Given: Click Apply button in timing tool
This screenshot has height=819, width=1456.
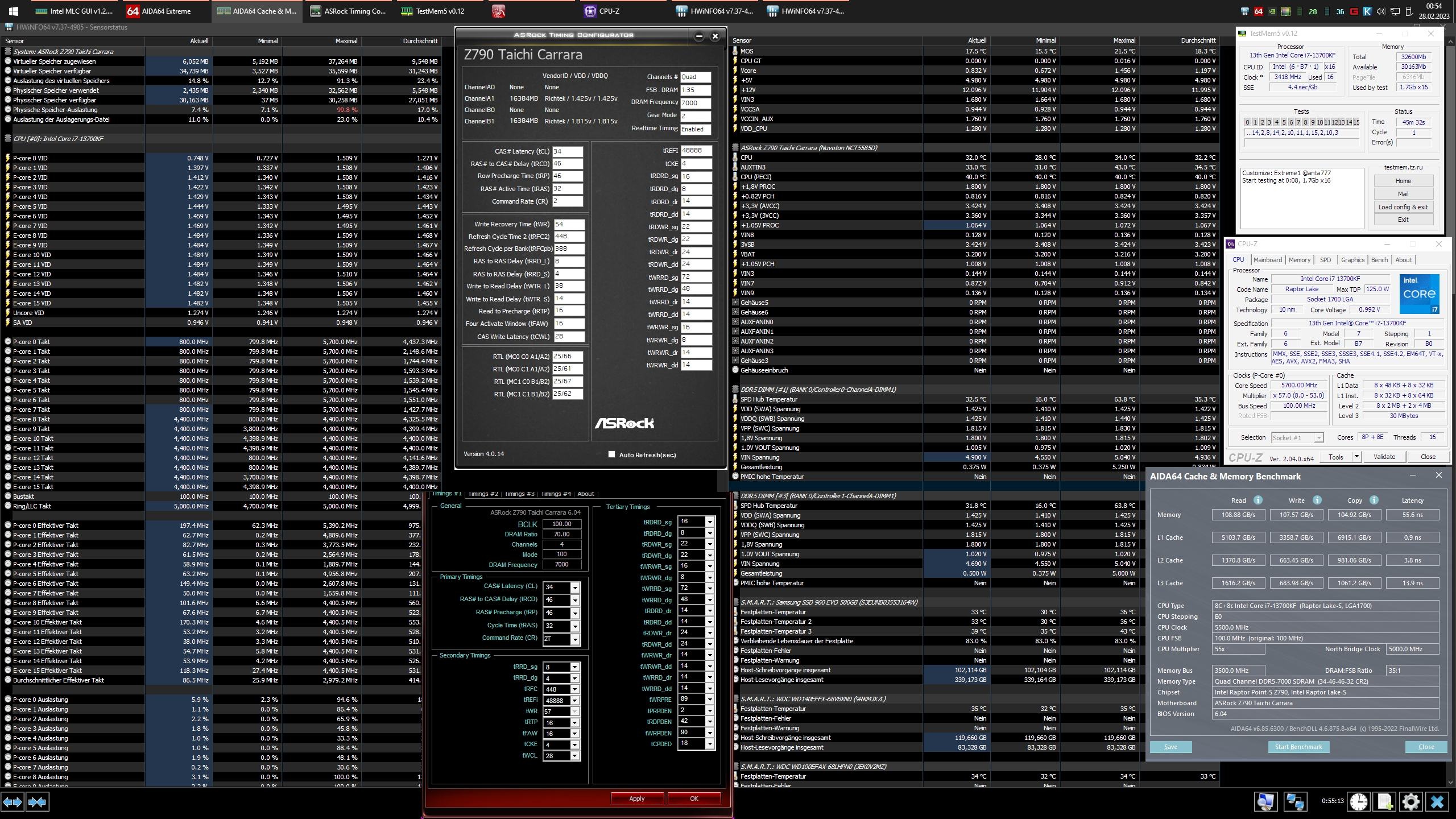Looking at the screenshot, I should 637,799.
